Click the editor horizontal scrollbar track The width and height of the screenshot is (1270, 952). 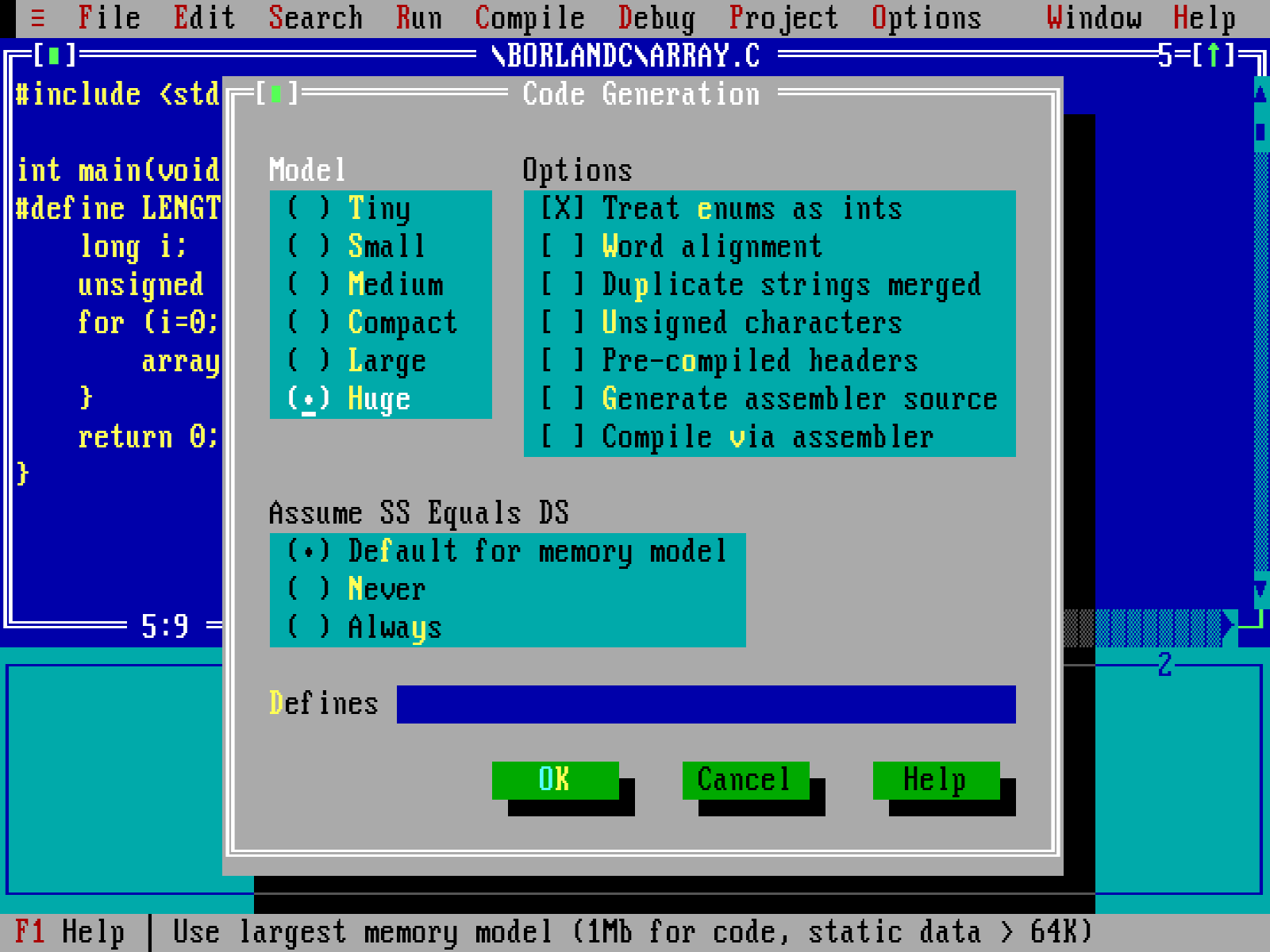[x=1143, y=627]
